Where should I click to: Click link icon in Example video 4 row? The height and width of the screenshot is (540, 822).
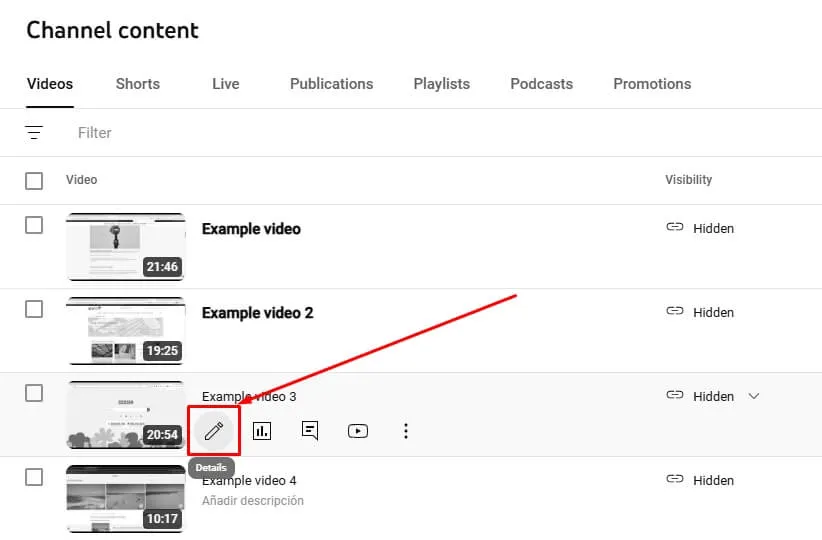675,480
